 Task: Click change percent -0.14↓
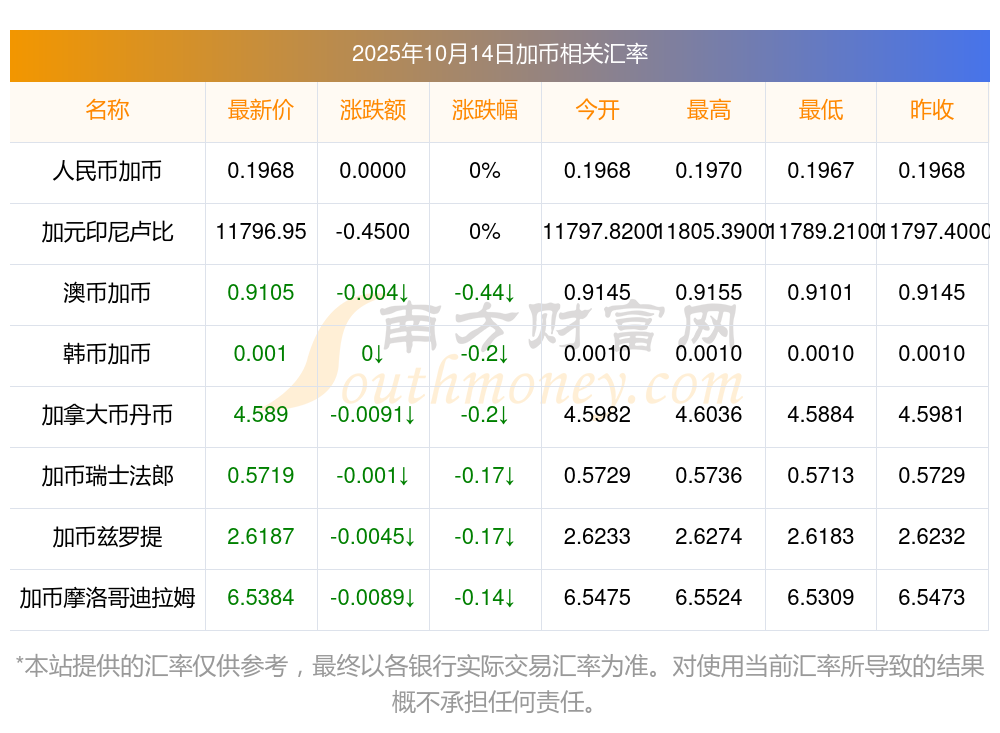point(485,598)
